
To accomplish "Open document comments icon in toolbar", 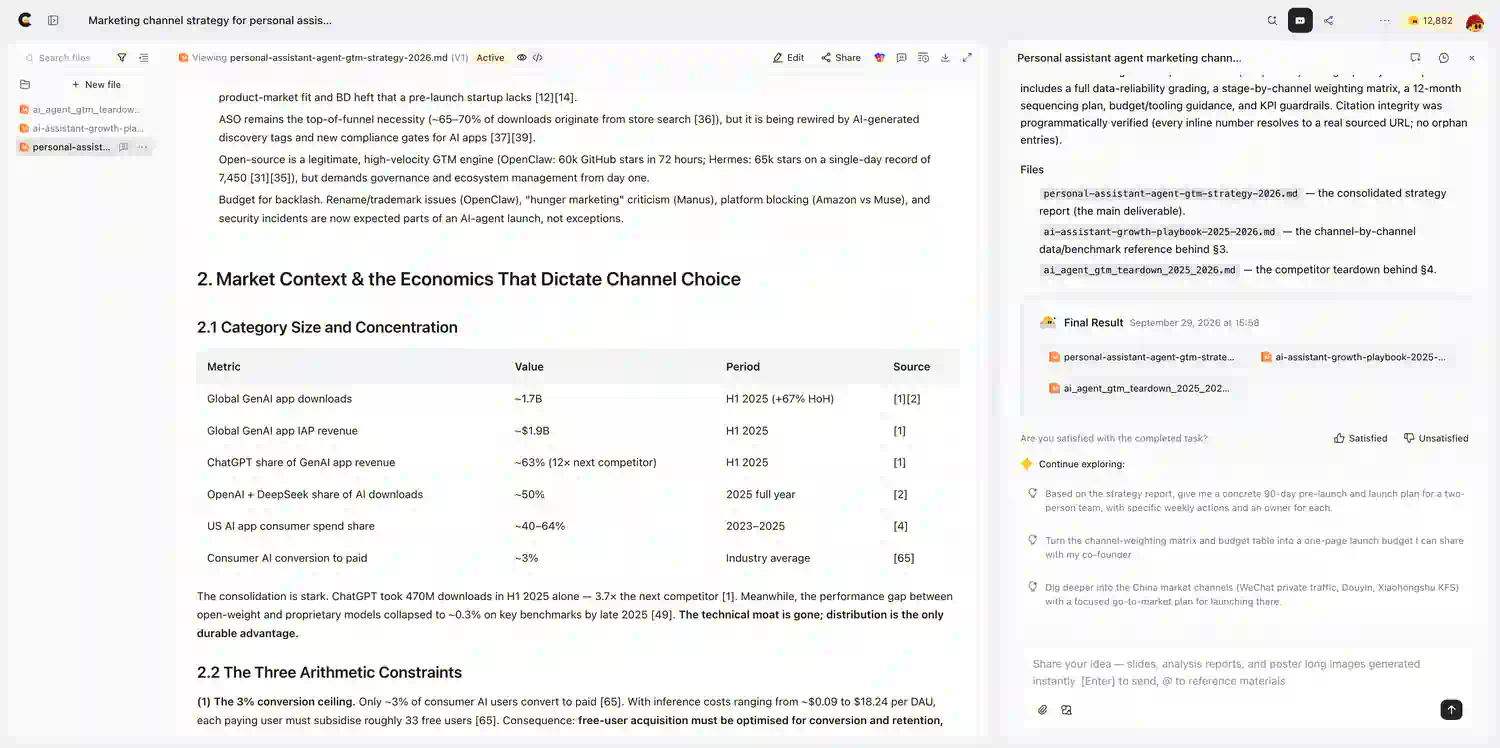I will [901, 58].
